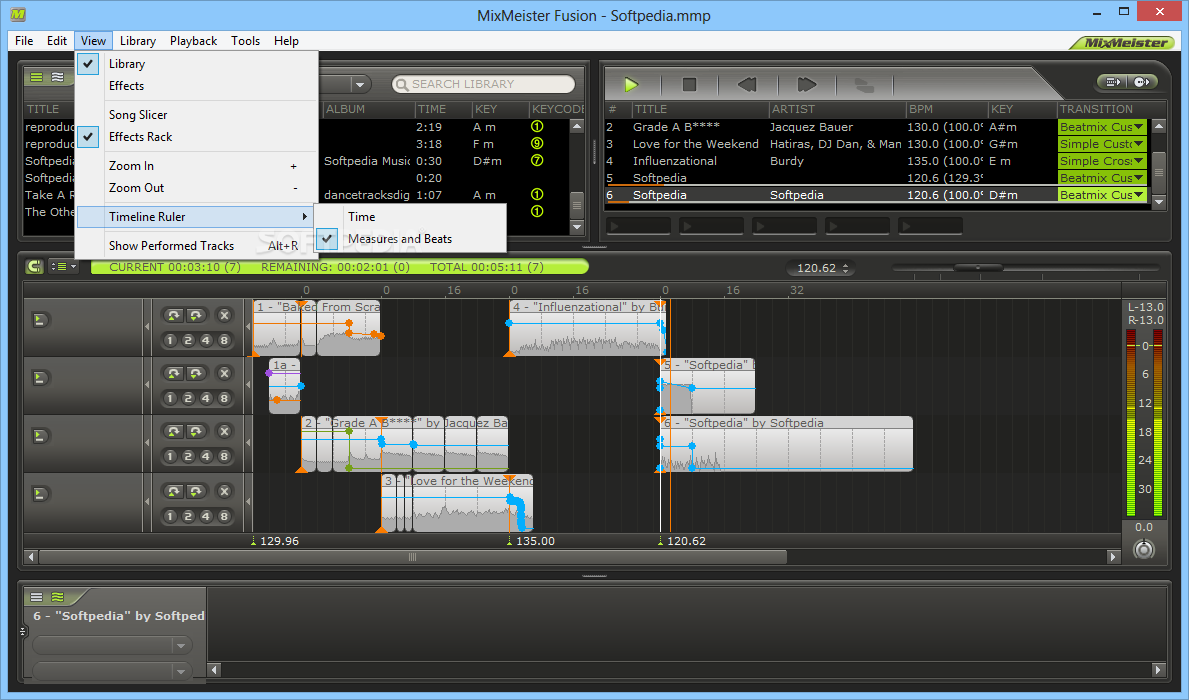Click the X button on the "1a" clip track
1189x700 pixels.
(224, 373)
